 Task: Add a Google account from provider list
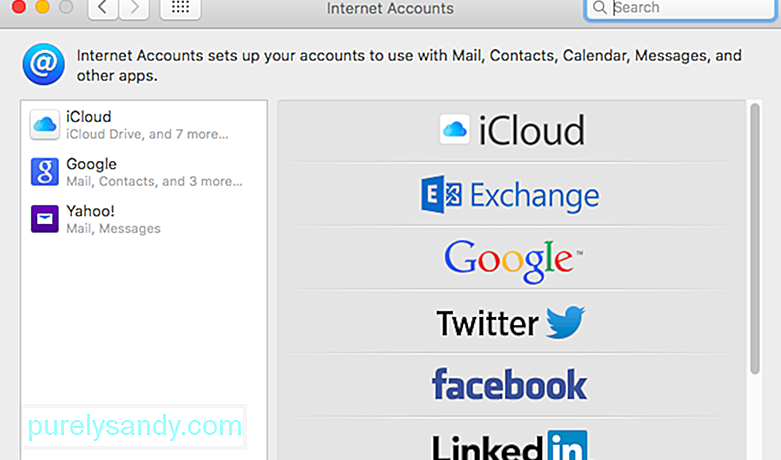coord(512,259)
